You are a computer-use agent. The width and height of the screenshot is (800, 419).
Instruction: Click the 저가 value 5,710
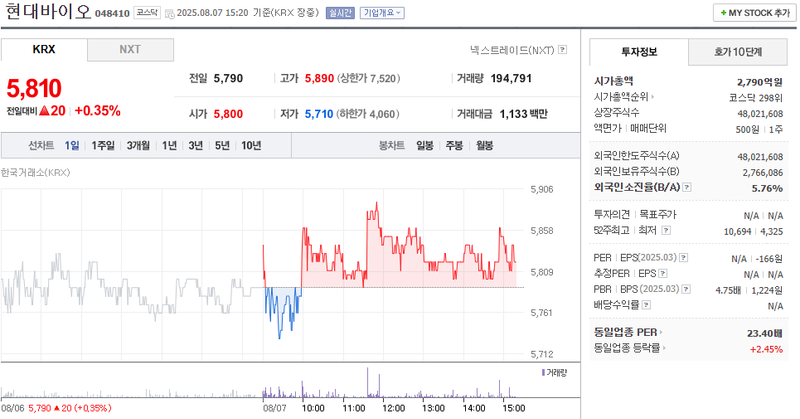pyautogui.click(x=319, y=114)
